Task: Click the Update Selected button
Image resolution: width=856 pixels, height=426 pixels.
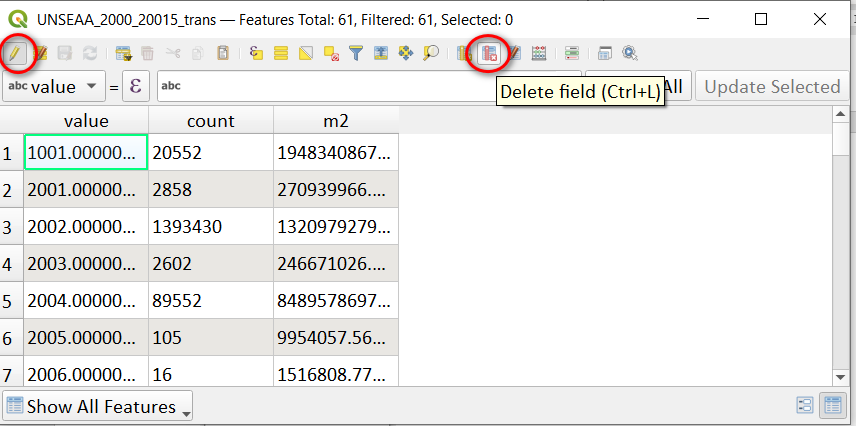Action: (772, 86)
